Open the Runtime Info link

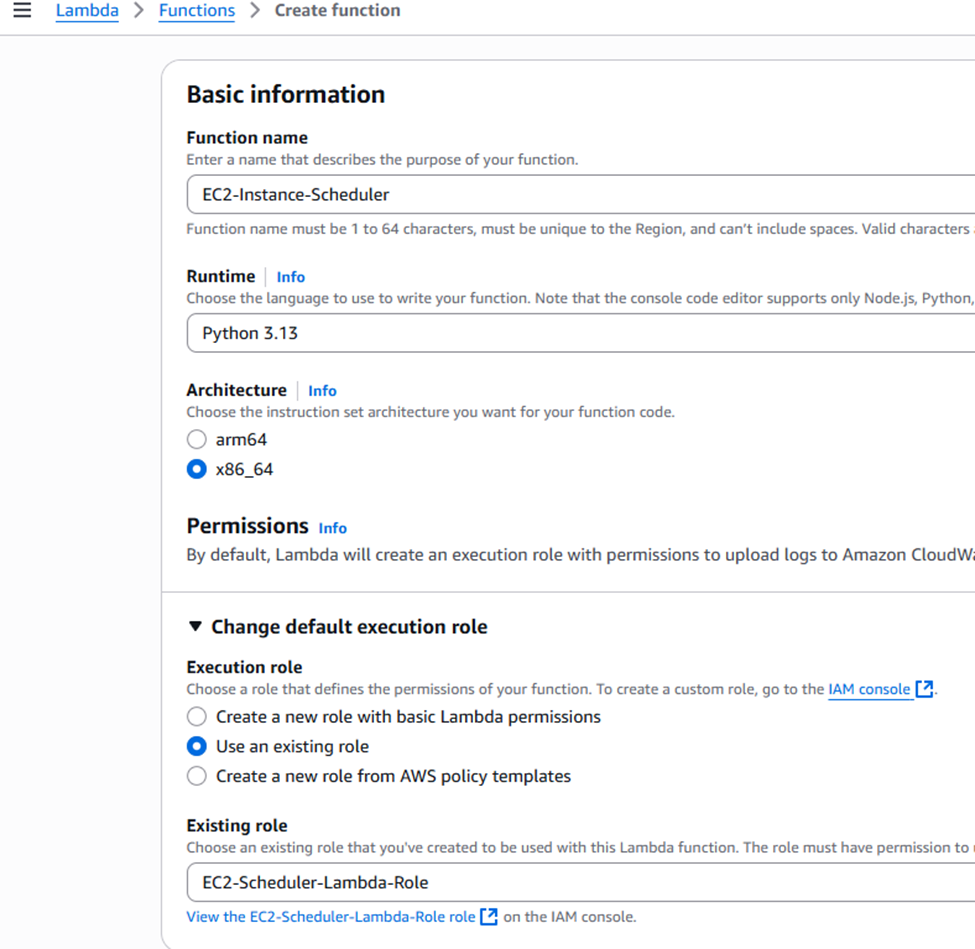pos(290,277)
